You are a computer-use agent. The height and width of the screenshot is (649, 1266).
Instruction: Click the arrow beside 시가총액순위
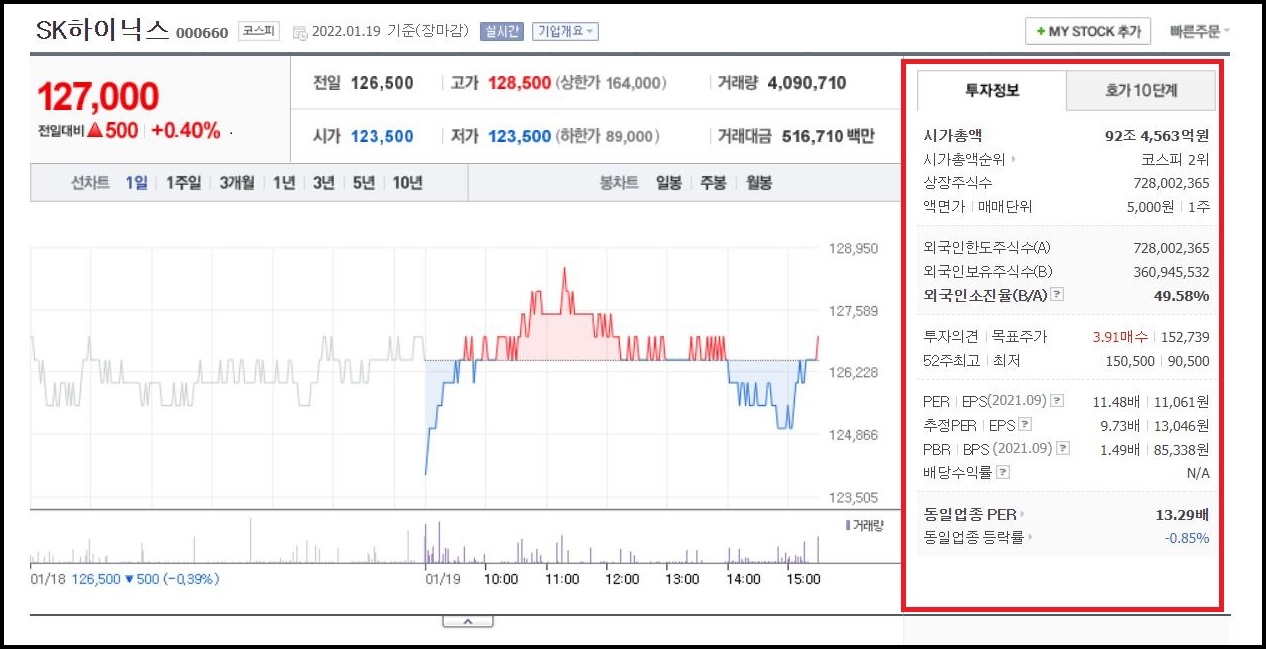point(1013,159)
